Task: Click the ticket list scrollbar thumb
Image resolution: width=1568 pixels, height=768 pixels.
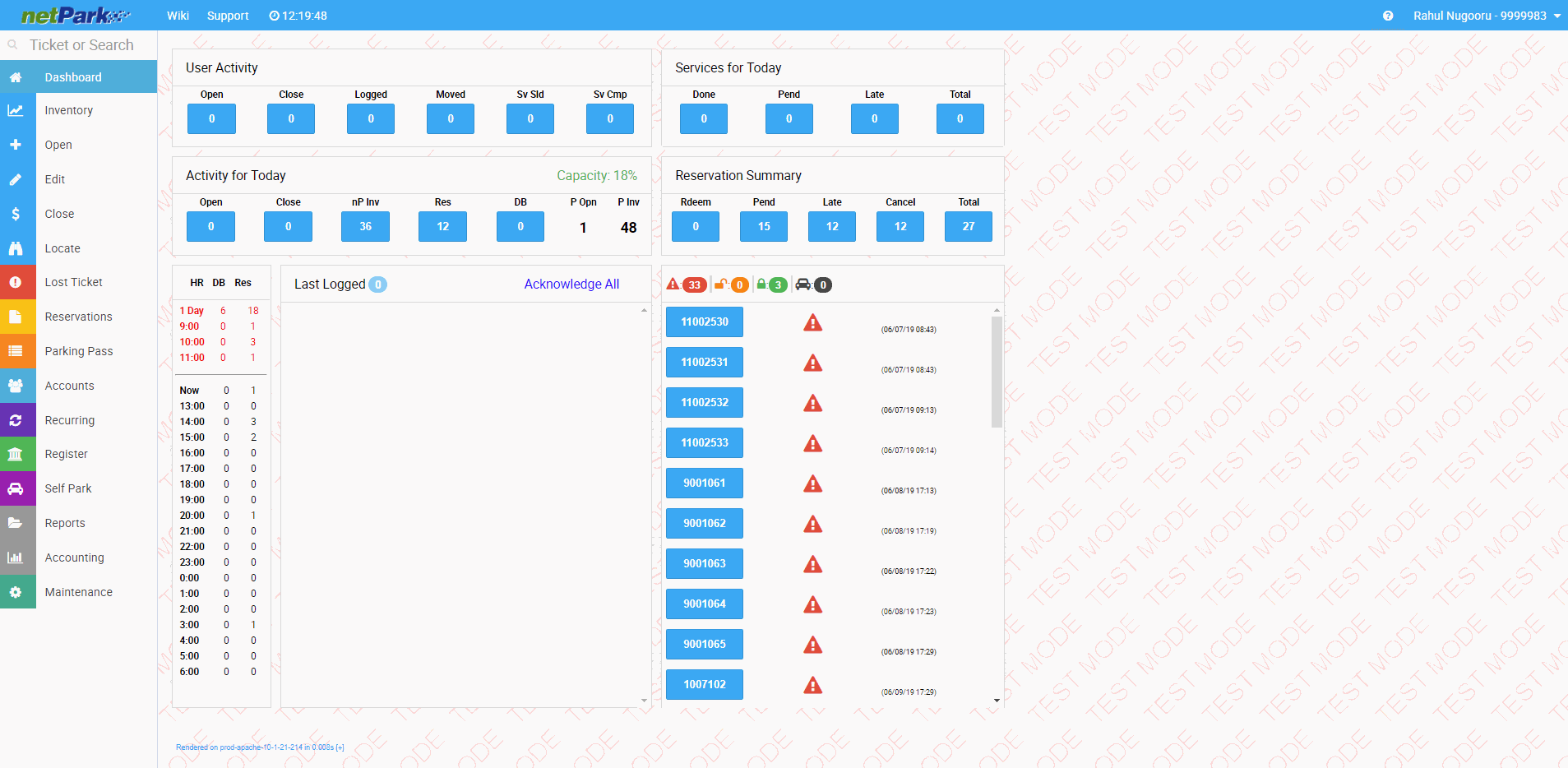Action: (997, 372)
